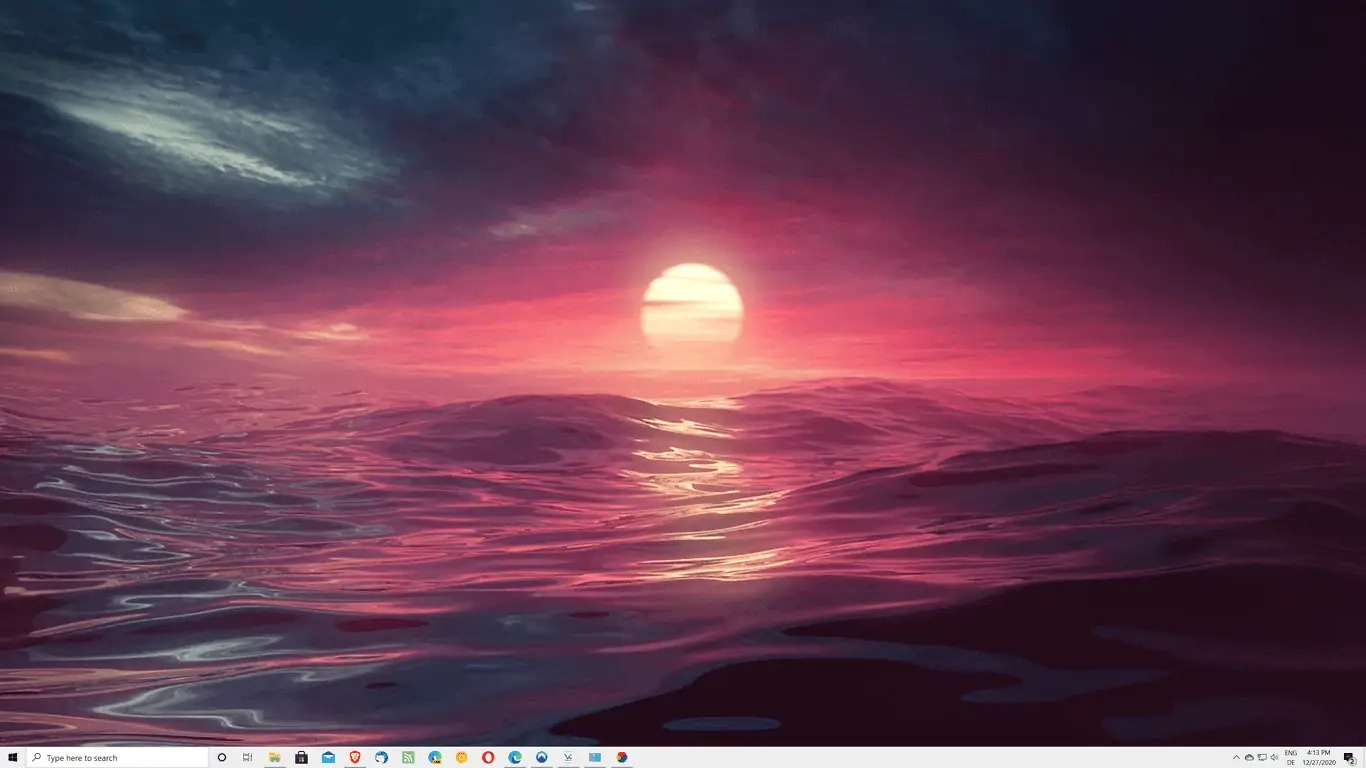Screen dimensions: 1366x768
Task: Click the 'Type here to search' box
Action: [116, 758]
